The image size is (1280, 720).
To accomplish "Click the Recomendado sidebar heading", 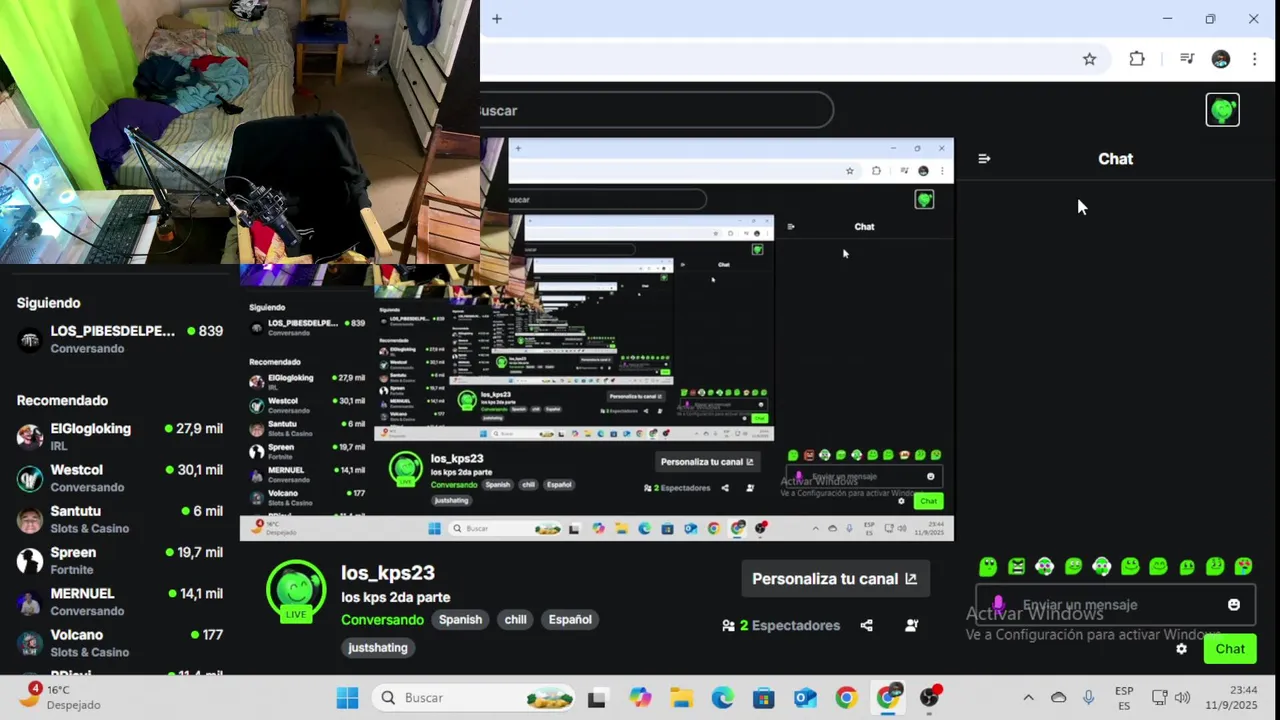I will pyautogui.click(x=62, y=400).
